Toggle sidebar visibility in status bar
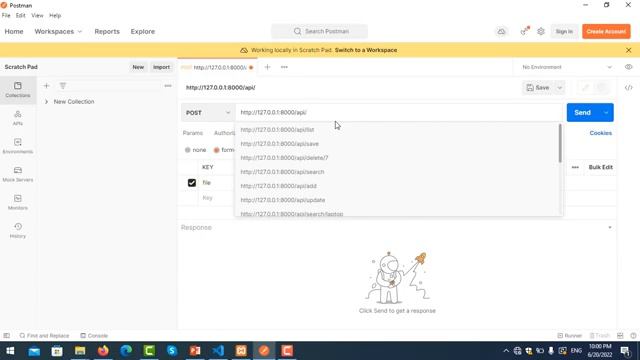640x360 pixels. click(x=7, y=336)
